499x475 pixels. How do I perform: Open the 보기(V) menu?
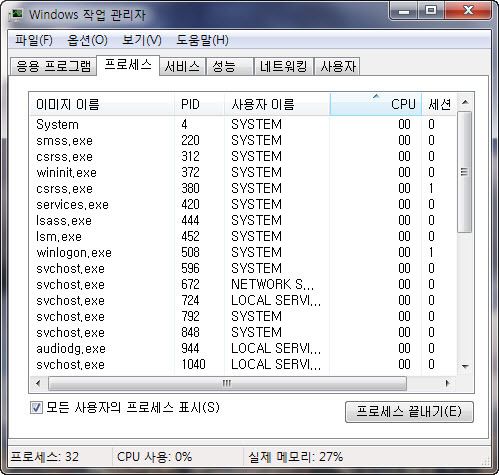tap(142, 40)
